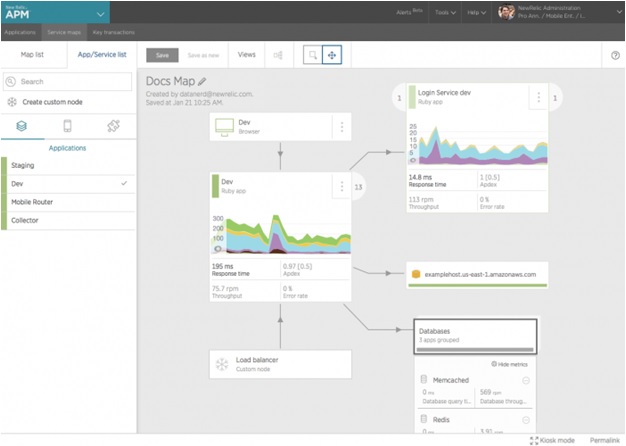Screen dimensions: 626x446
Task: Remove Redis with its minus icon
Action: [526, 420]
